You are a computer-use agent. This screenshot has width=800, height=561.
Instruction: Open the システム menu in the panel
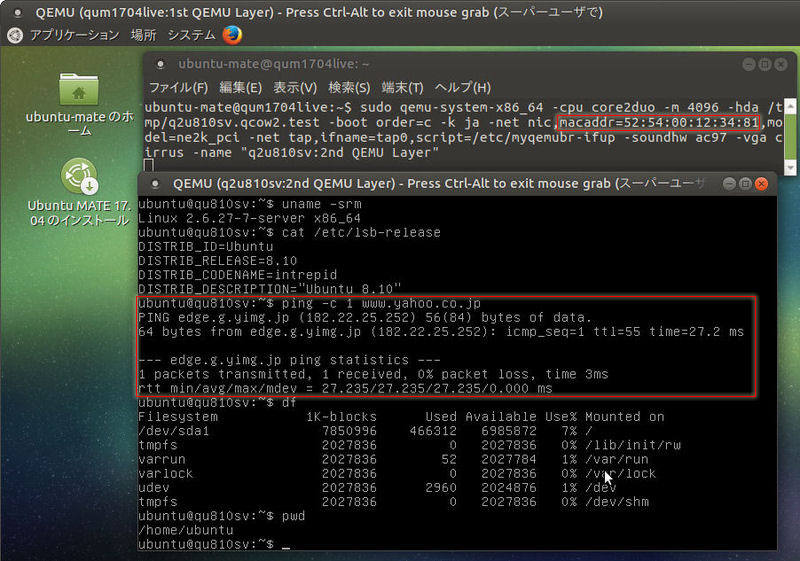[191, 35]
